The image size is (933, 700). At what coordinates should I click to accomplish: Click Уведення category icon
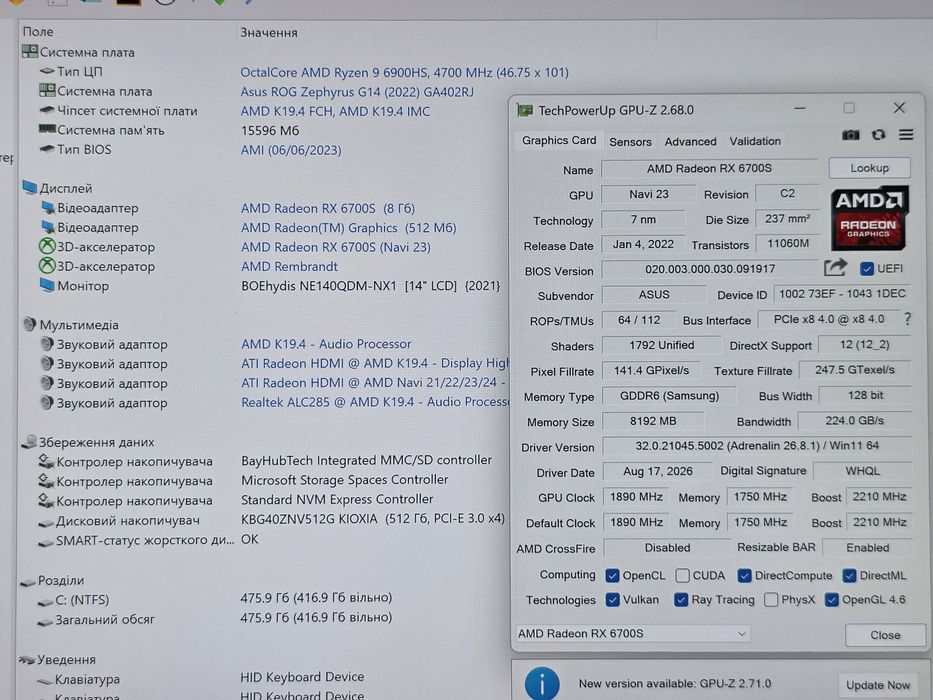pos(27,660)
